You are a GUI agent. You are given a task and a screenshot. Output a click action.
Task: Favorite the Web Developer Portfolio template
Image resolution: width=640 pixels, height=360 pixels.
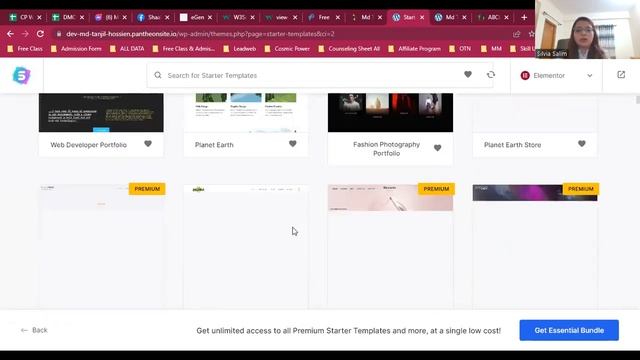[x=148, y=144]
